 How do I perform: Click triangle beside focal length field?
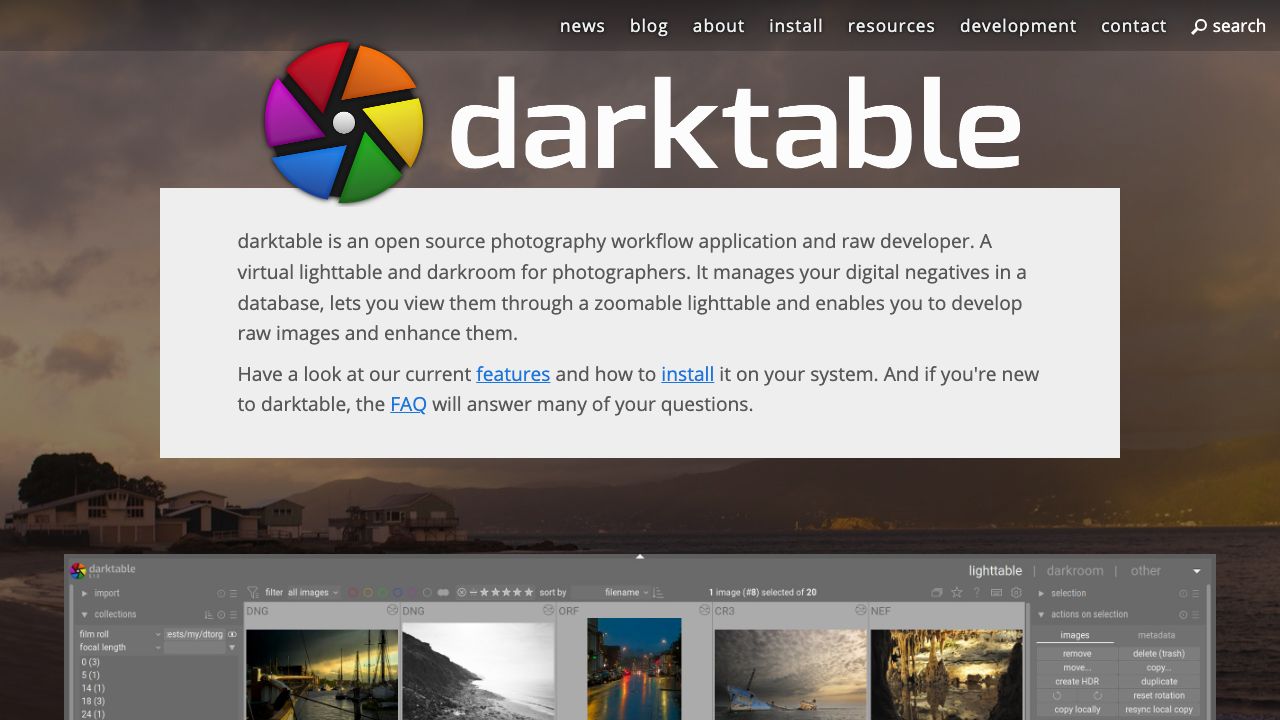click(232, 648)
